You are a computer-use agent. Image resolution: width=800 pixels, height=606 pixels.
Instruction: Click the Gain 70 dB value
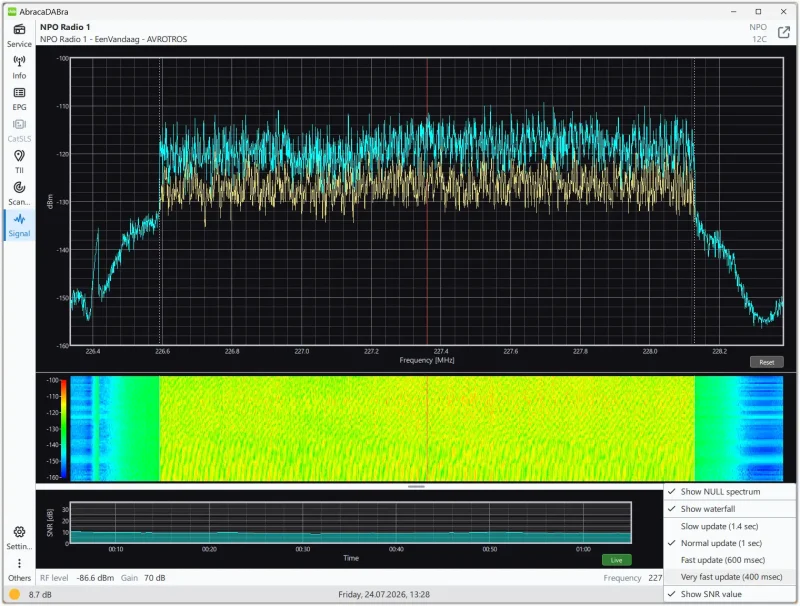[155, 578]
